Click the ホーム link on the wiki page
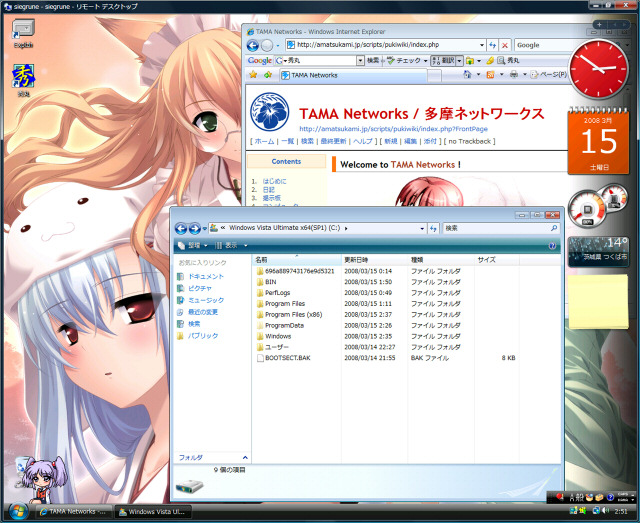Image resolution: width=640 pixels, height=523 pixels. 264,141
